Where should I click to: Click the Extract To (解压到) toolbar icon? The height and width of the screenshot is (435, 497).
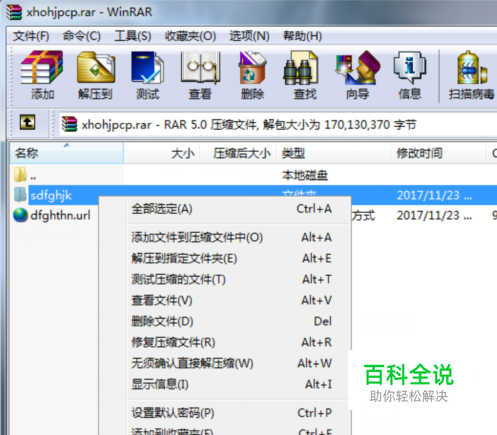(95, 75)
